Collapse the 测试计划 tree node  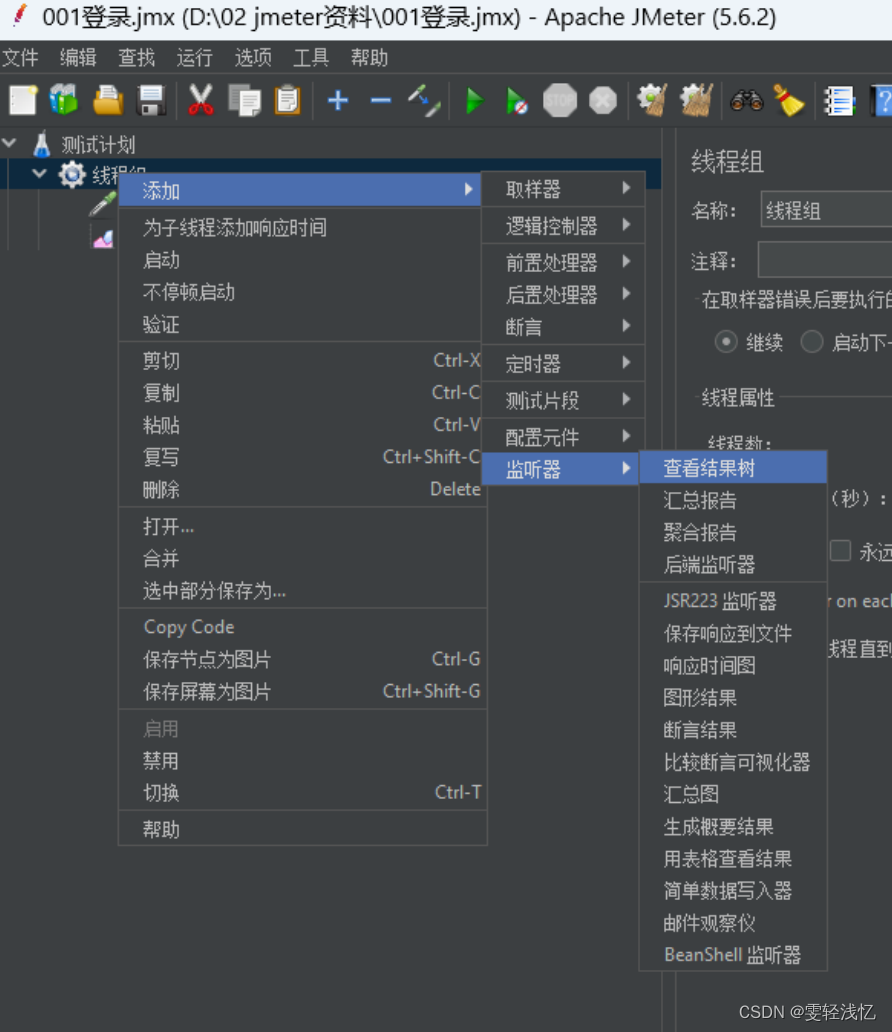click(10, 143)
